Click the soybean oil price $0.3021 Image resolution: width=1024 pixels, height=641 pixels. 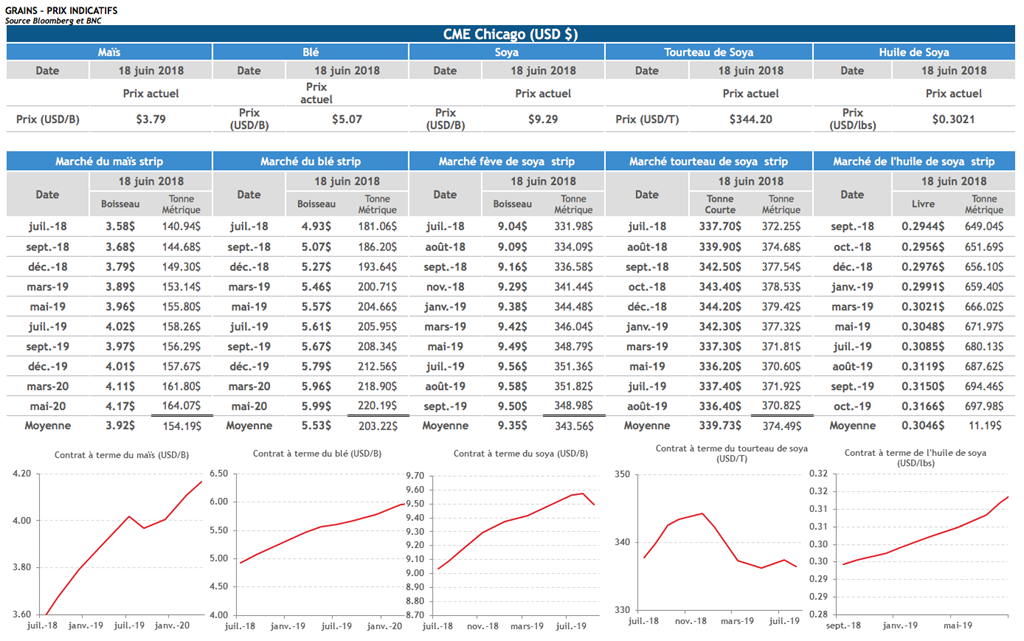(x=952, y=118)
